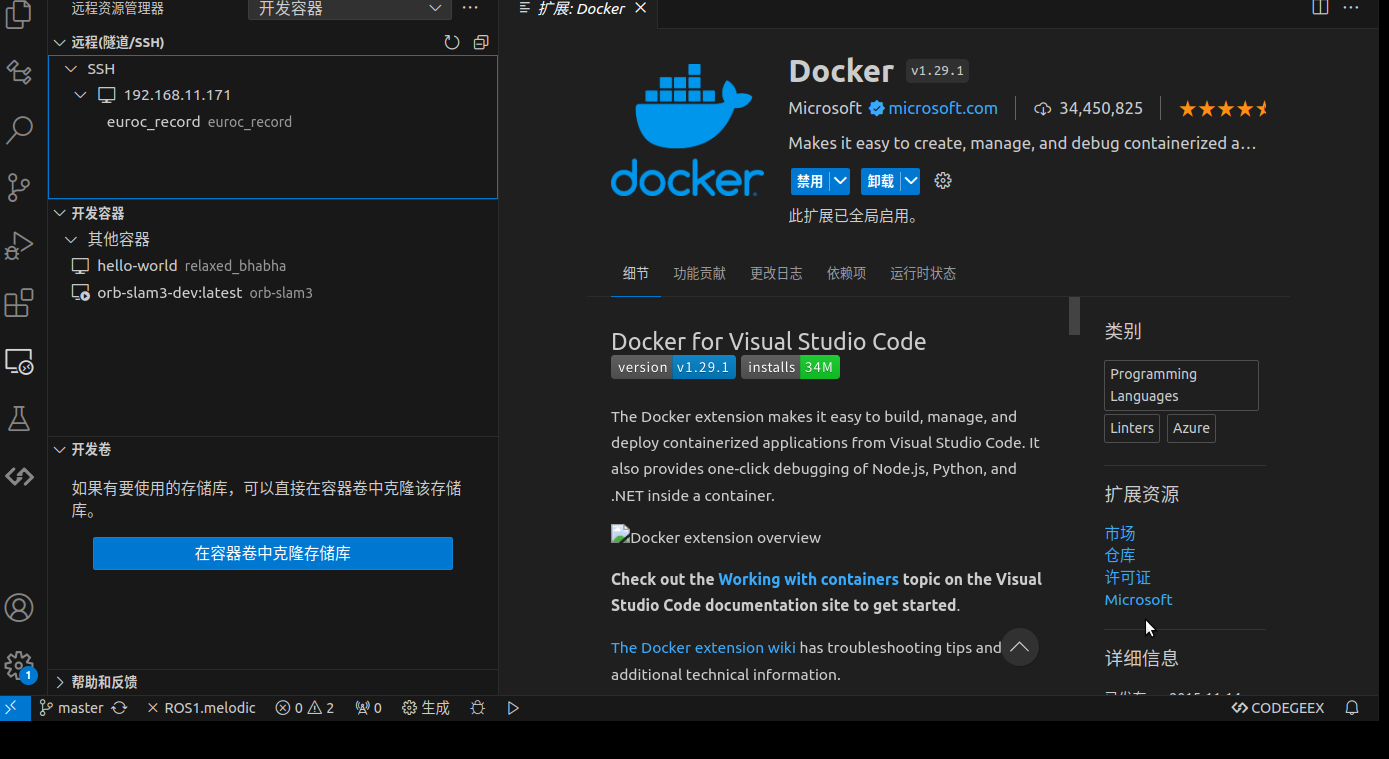
Task: Open the 仓库 resource link
Action: click(x=1120, y=555)
